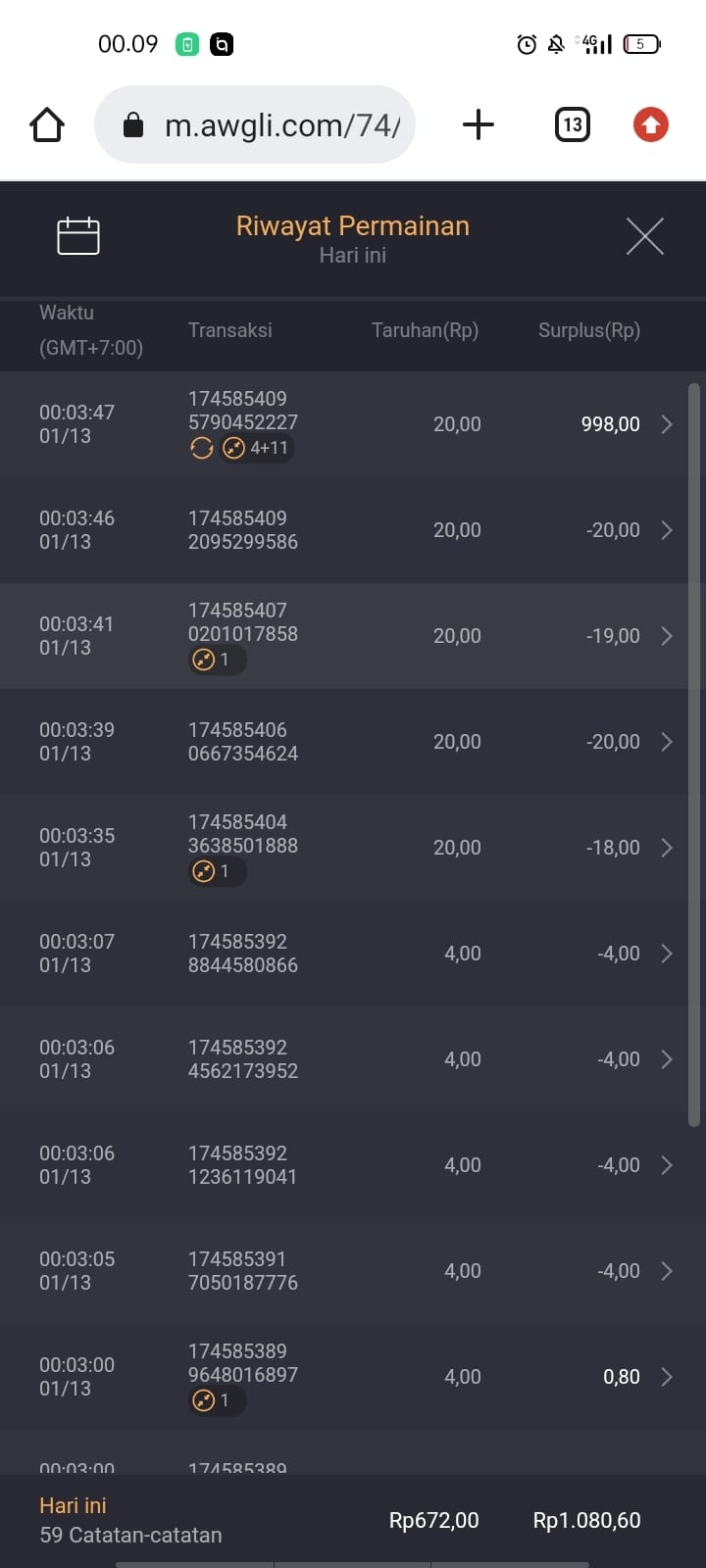The width and height of the screenshot is (706, 1568).
Task: Open the tab switcher showing 13 tabs
Action: click(x=573, y=124)
